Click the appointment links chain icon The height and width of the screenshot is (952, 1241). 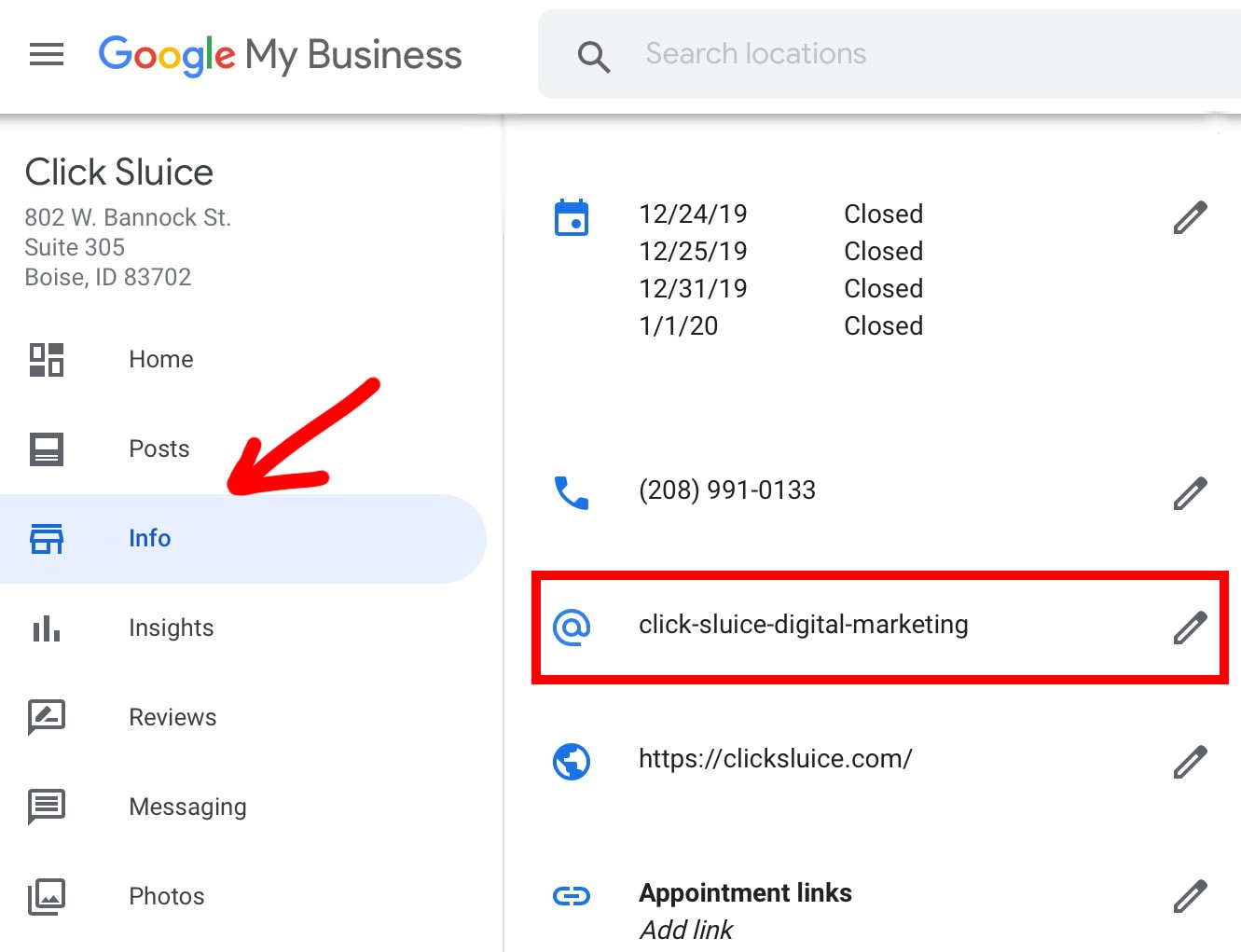click(x=572, y=896)
